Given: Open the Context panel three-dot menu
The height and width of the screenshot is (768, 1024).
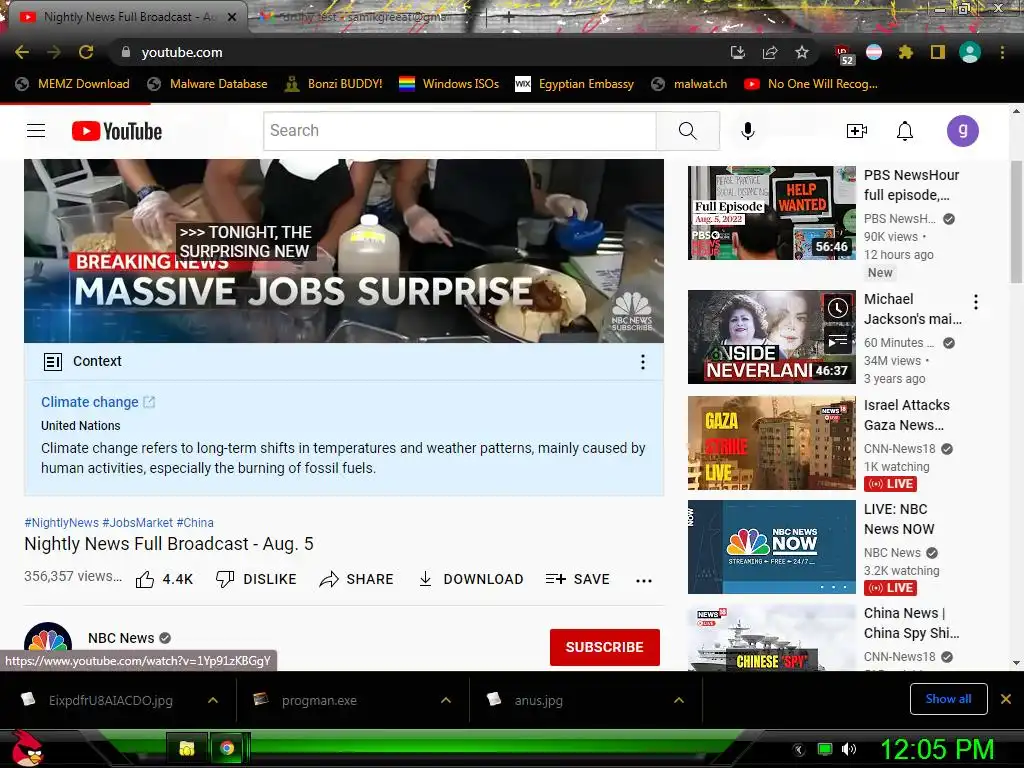Looking at the screenshot, I should pos(643,362).
